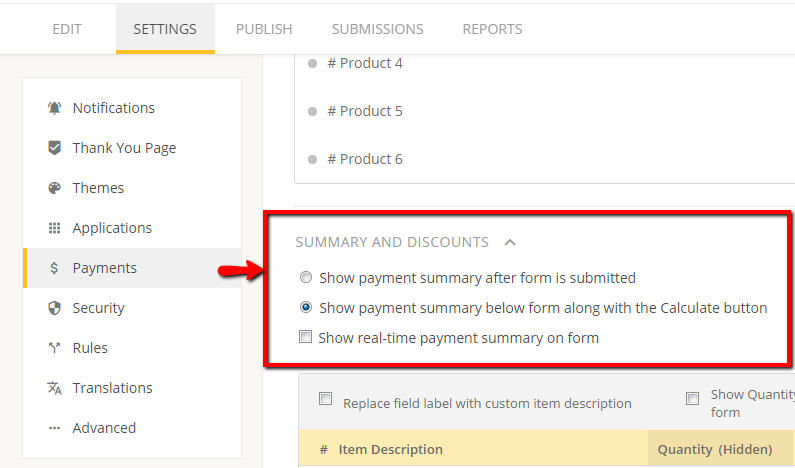This screenshot has height=468, width=795.
Task: Click the Applications grid icon
Action: pos(54,228)
